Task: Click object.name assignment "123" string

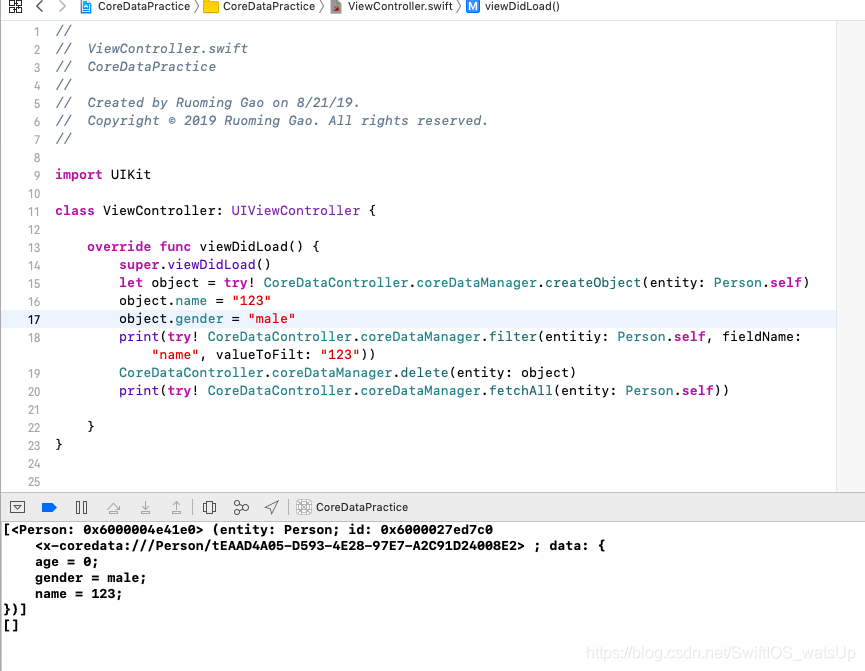Action: coord(251,301)
